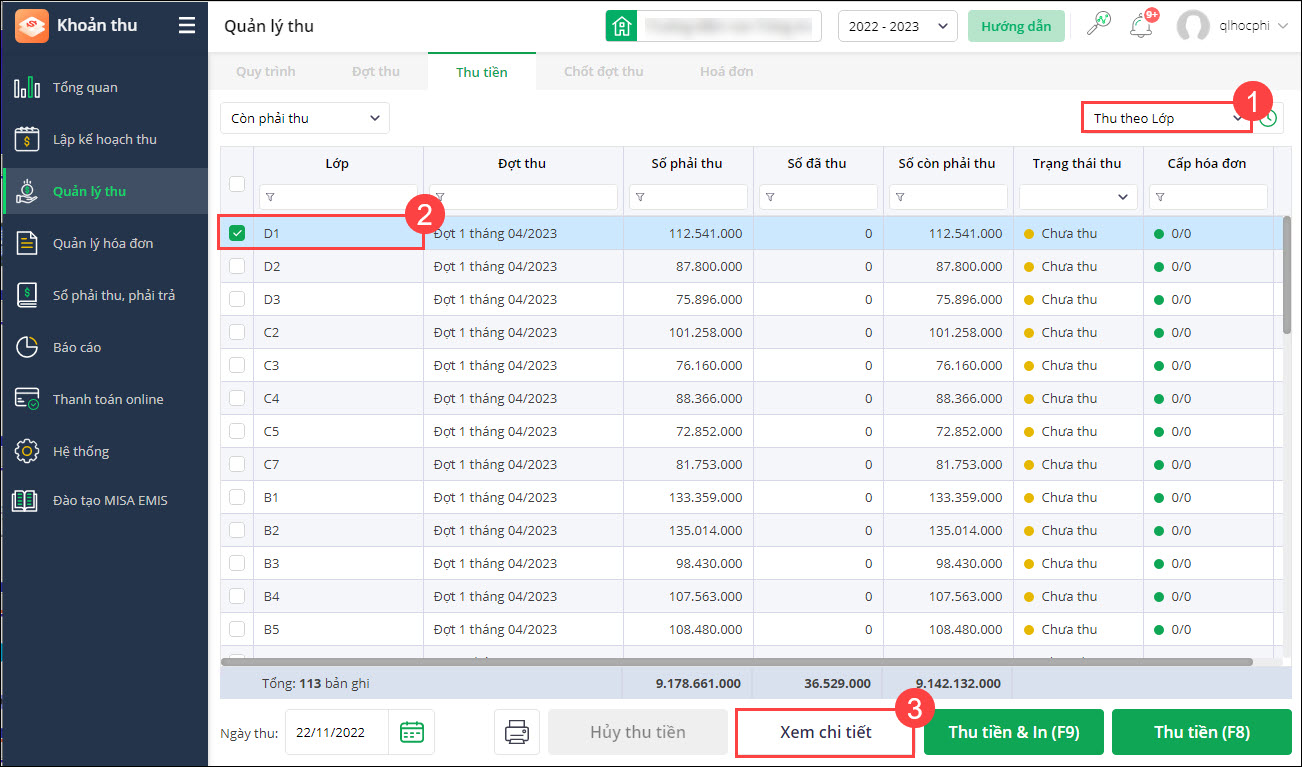Toggle the select-all checkbox in table header
The image size is (1302, 767).
237,183
